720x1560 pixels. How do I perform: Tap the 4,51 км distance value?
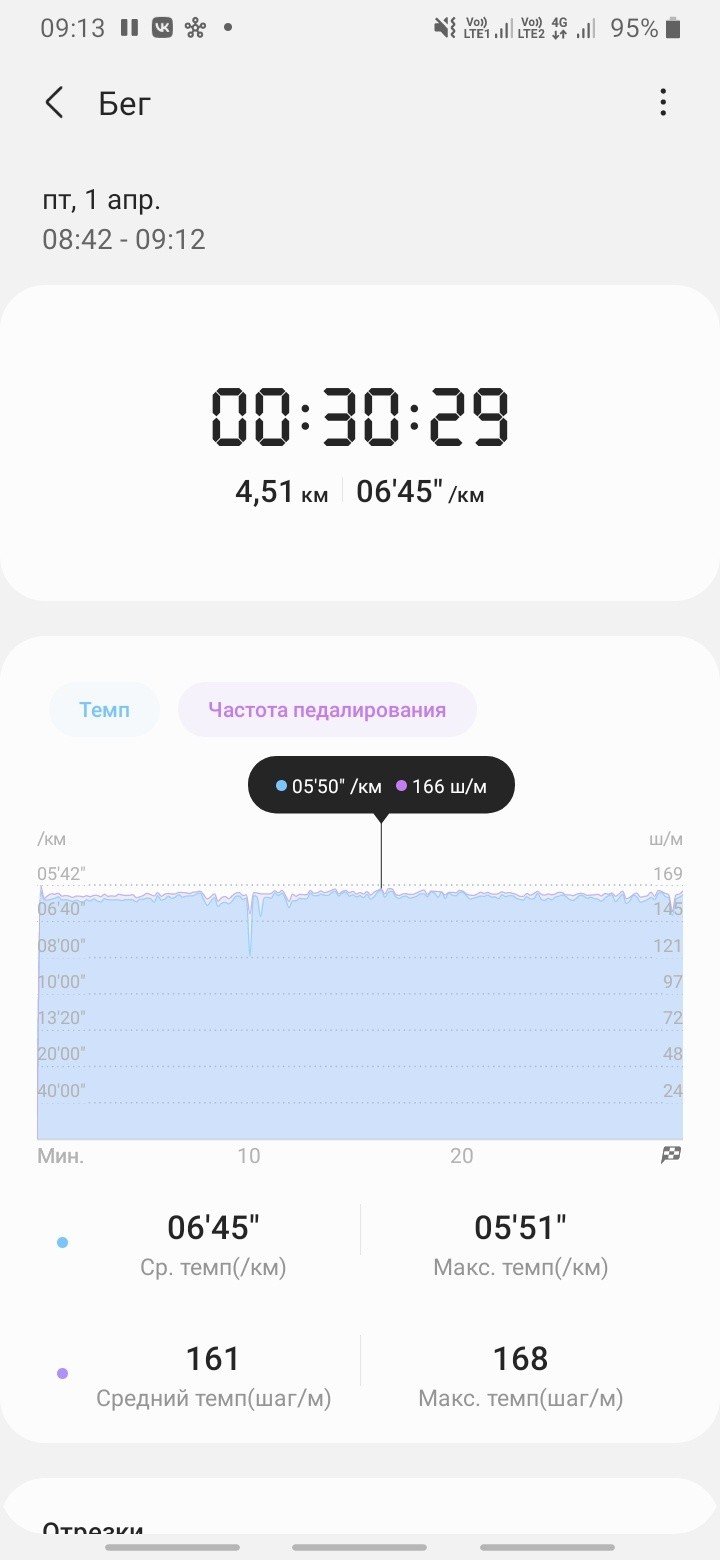[281, 492]
